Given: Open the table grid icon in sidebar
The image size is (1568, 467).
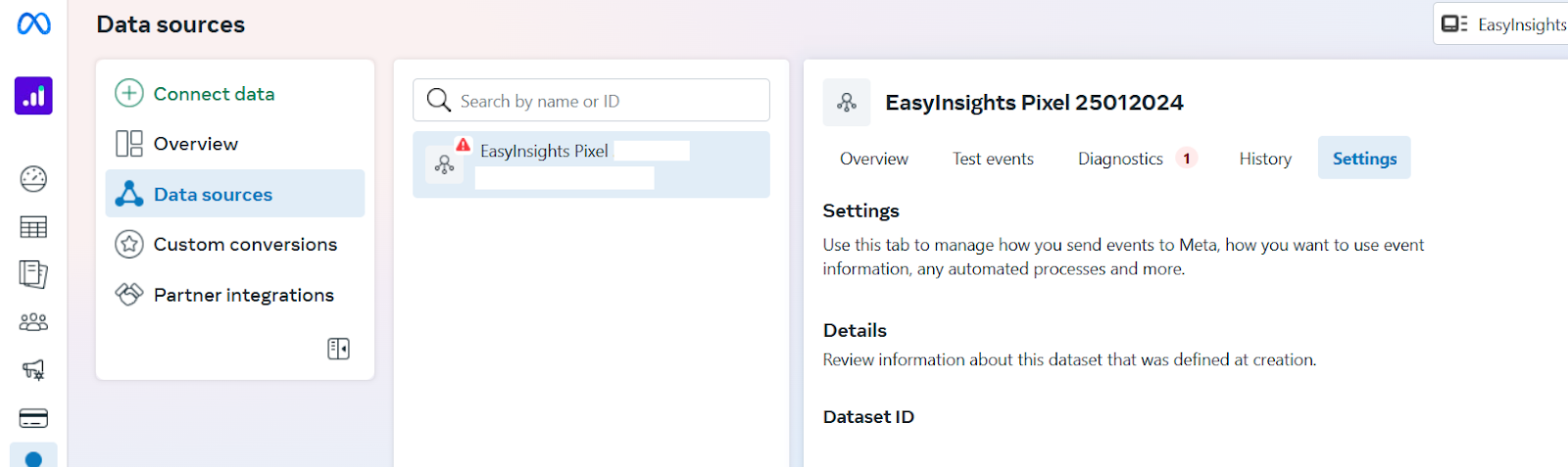Looking at the screenshot, I should 33,227.
